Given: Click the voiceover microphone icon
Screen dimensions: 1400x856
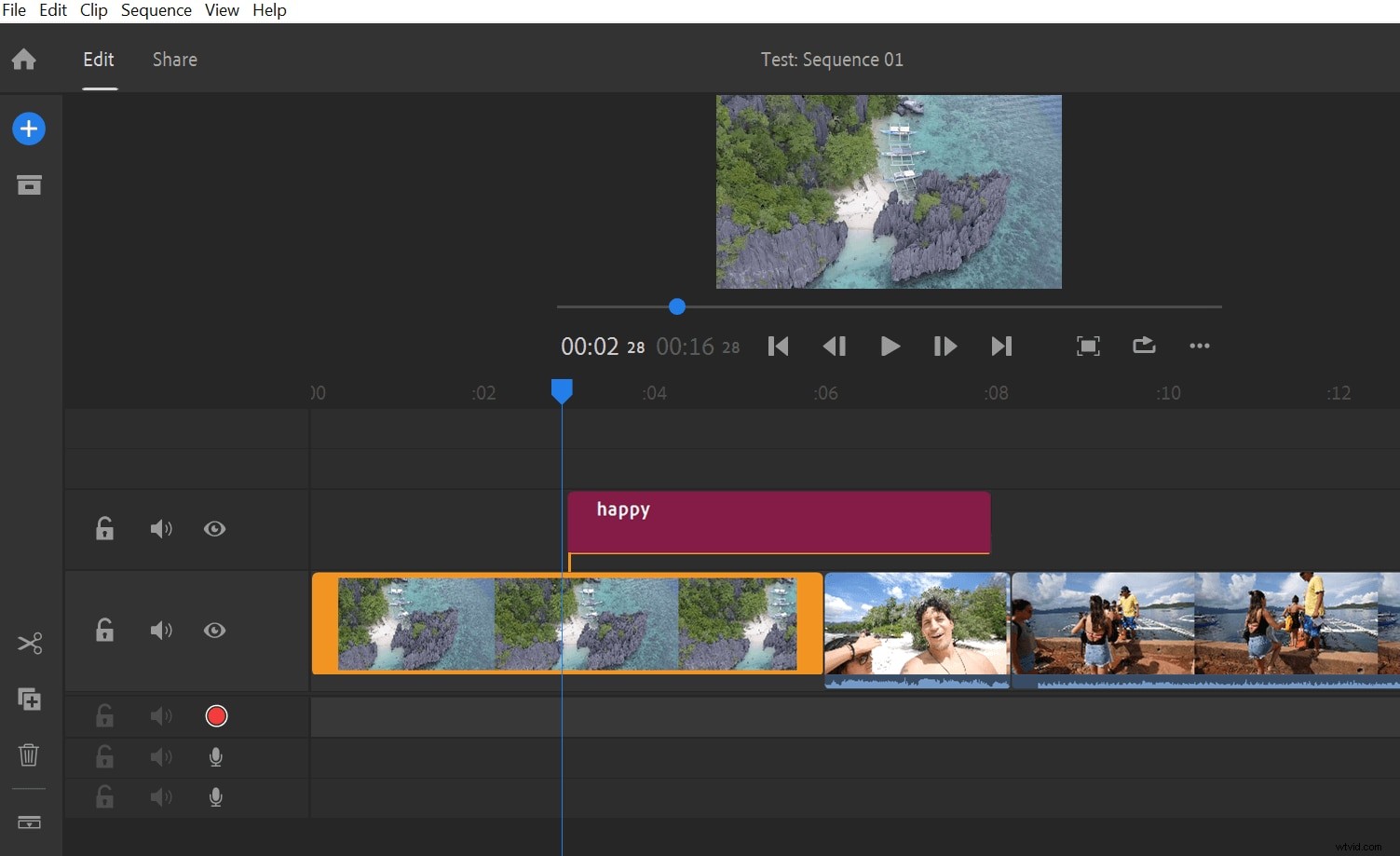Looking at the screenshot, I should pyautogui.click(x=215, y=756).
